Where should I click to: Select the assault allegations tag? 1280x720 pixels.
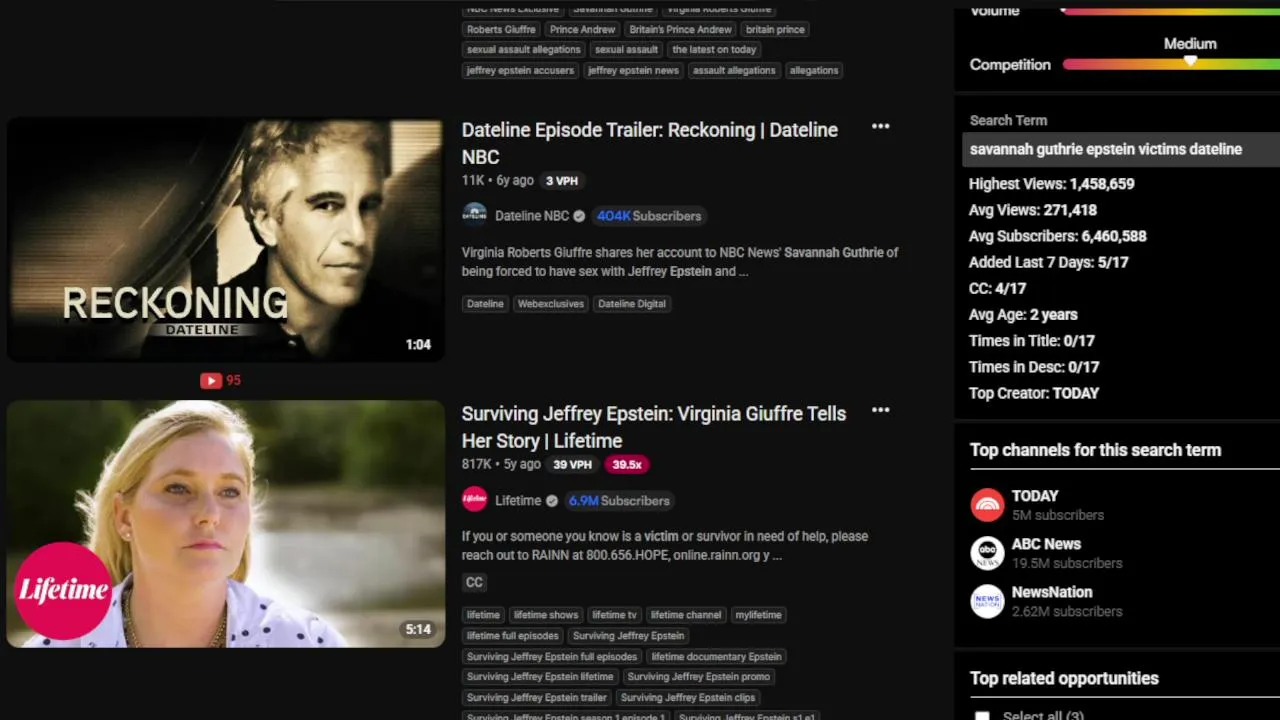(x=734, y=71)
